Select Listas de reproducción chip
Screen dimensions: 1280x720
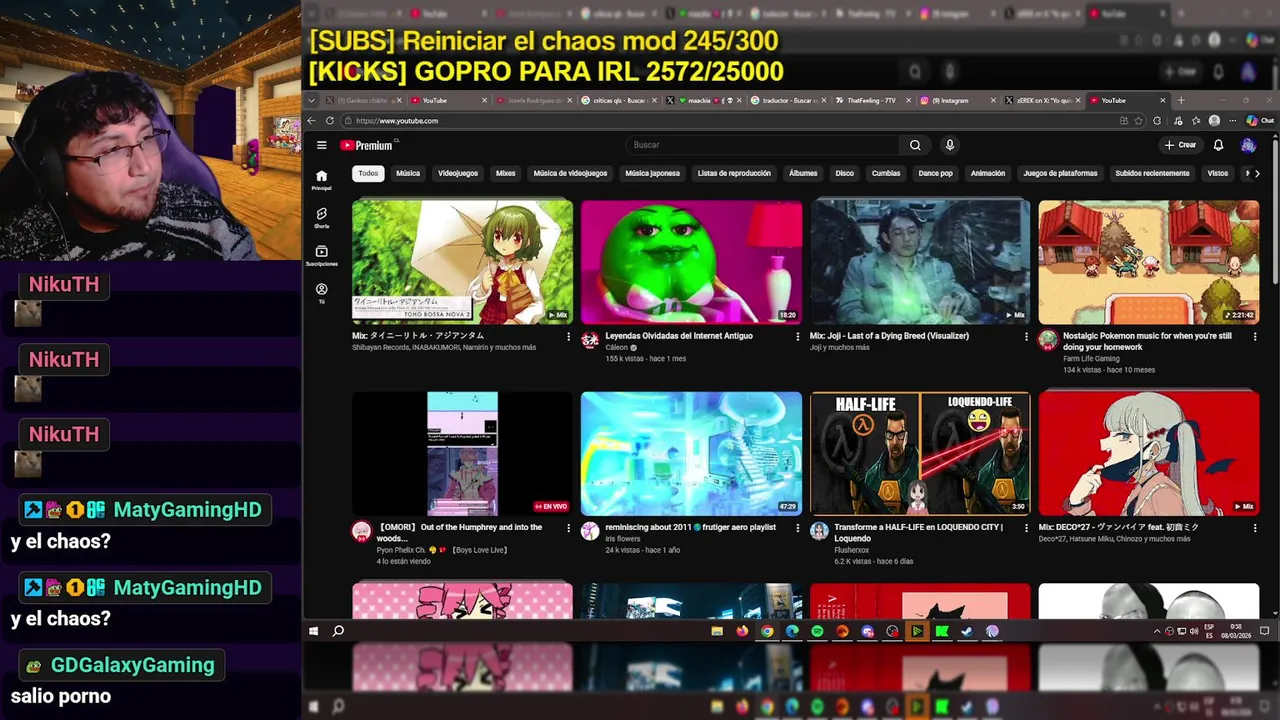pyautogui.click(x=734, y=173)
